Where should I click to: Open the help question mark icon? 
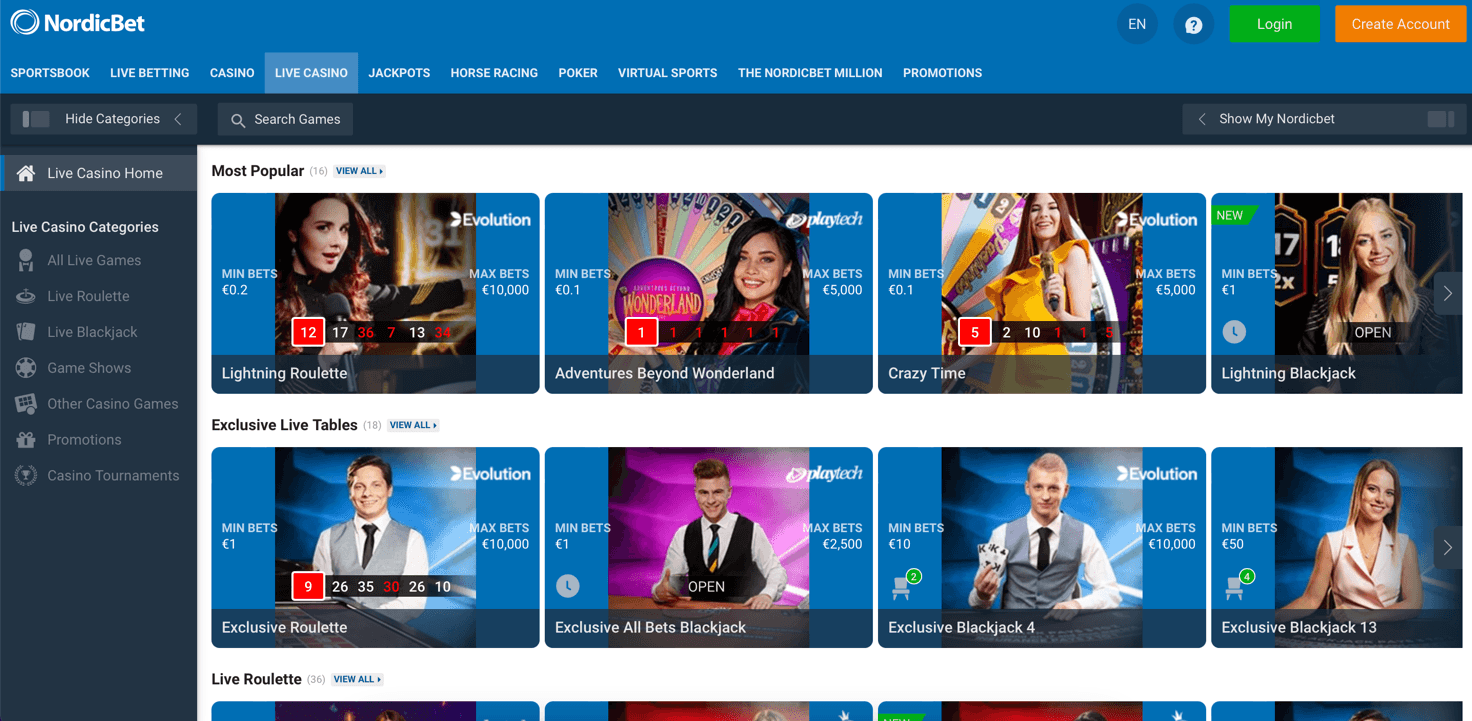pos(1193,25)
